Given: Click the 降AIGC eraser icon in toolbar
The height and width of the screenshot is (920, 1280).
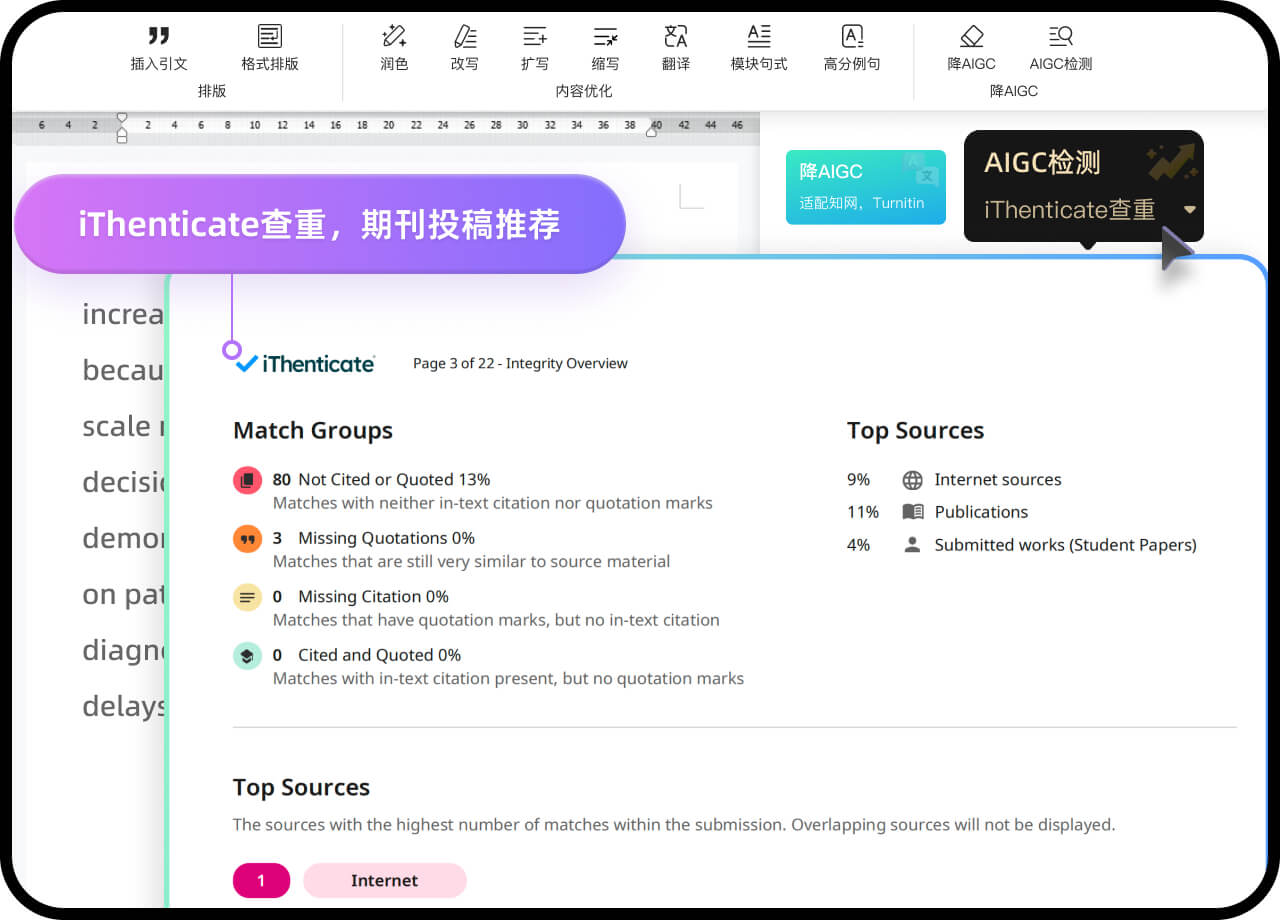Looking at the screenshot, I should click(x=972, y=37).
